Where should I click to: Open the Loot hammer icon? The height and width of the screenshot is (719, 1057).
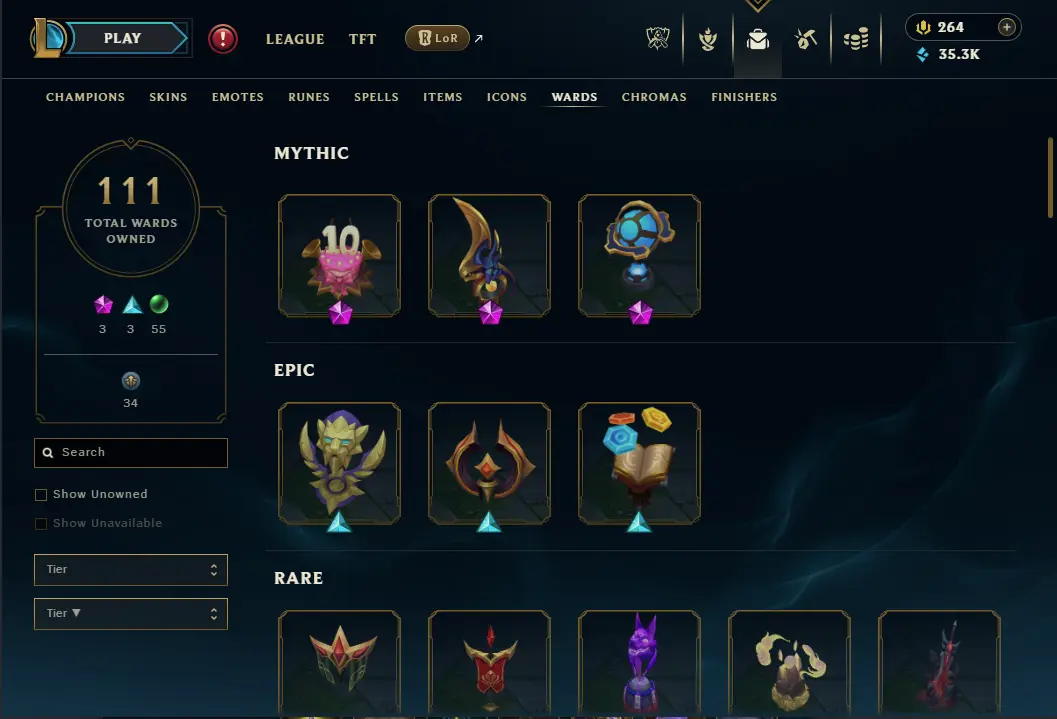[806, 39]
